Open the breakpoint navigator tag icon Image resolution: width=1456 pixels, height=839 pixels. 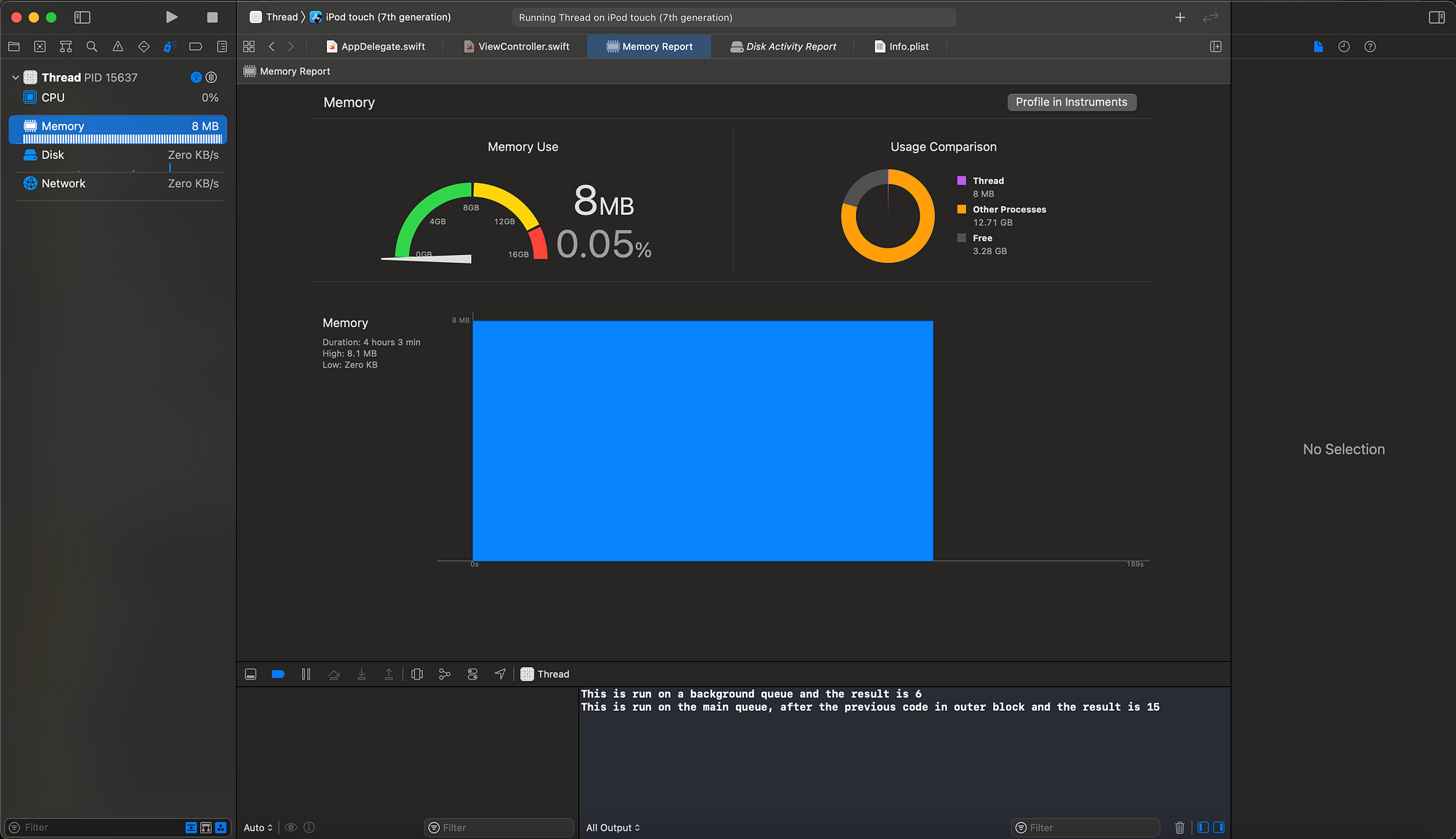click(195, 47)
